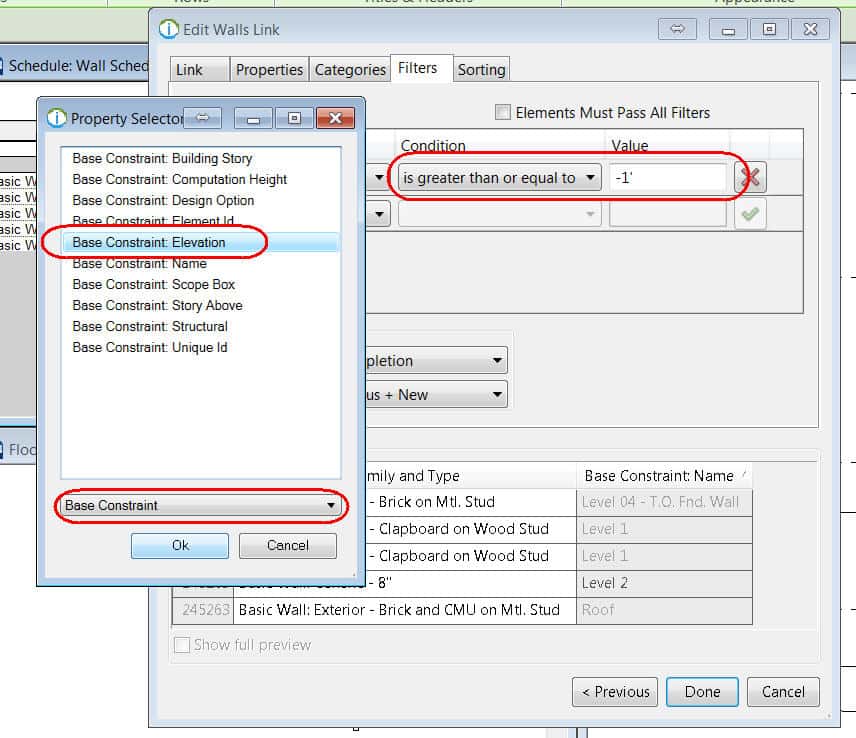This screenshot has height=738, width=856.
Task: Click the 'Brick on Mtl. Stud' row
Action: tap(471, 502)
